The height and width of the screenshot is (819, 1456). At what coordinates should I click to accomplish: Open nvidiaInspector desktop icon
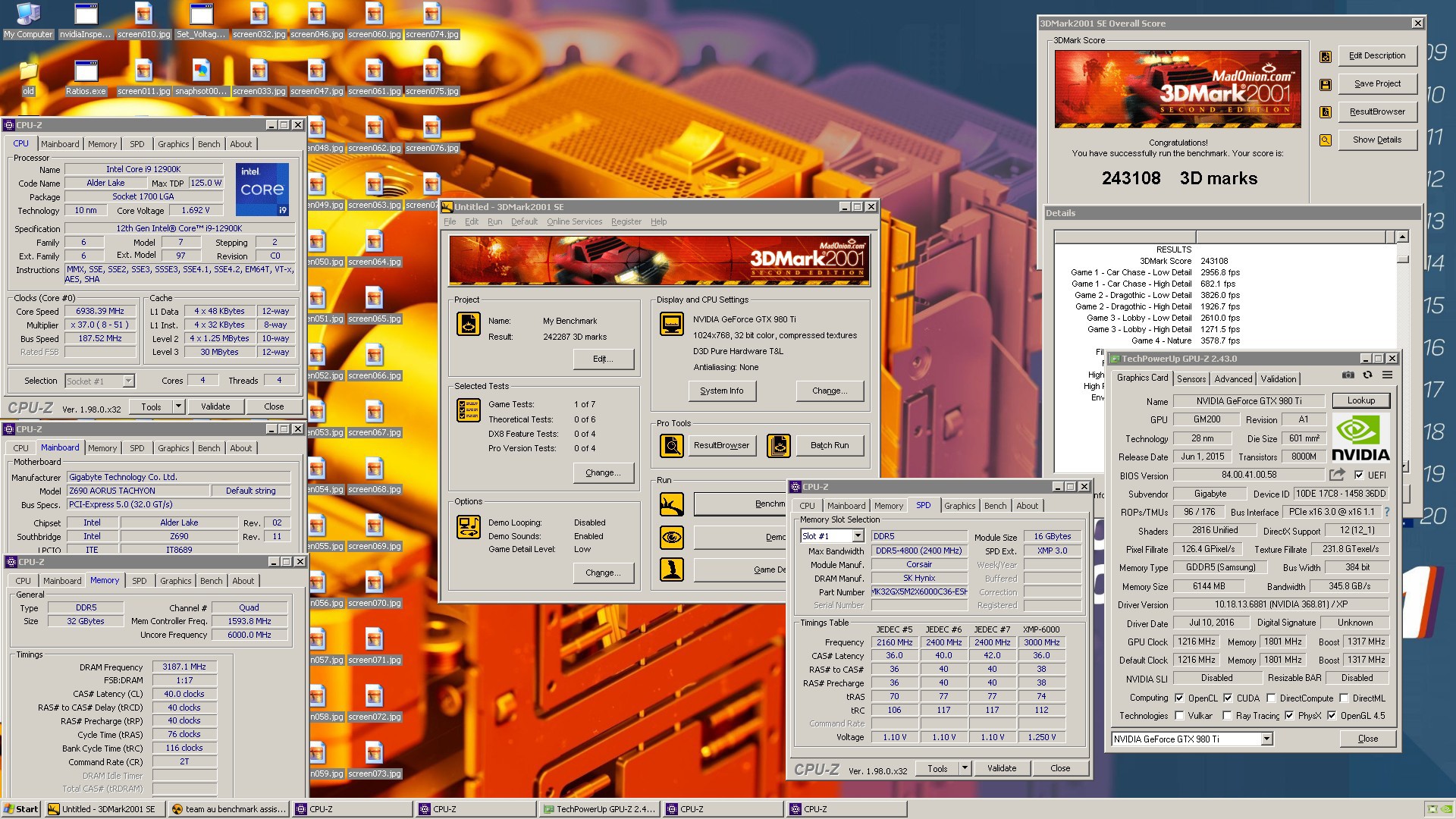point(86,20)
